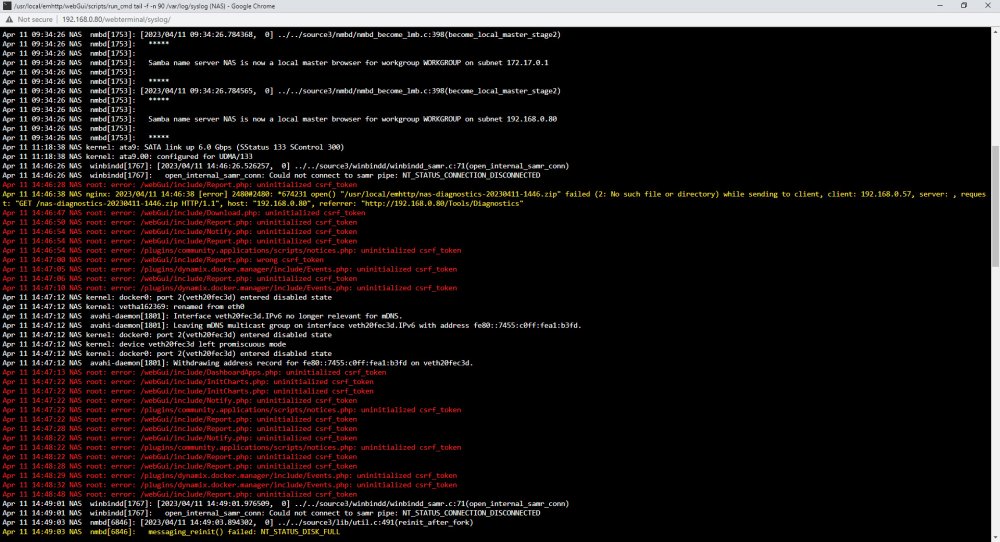
Task: Click the 14:47:22 notices.php error line
Action: pos(232,409)
